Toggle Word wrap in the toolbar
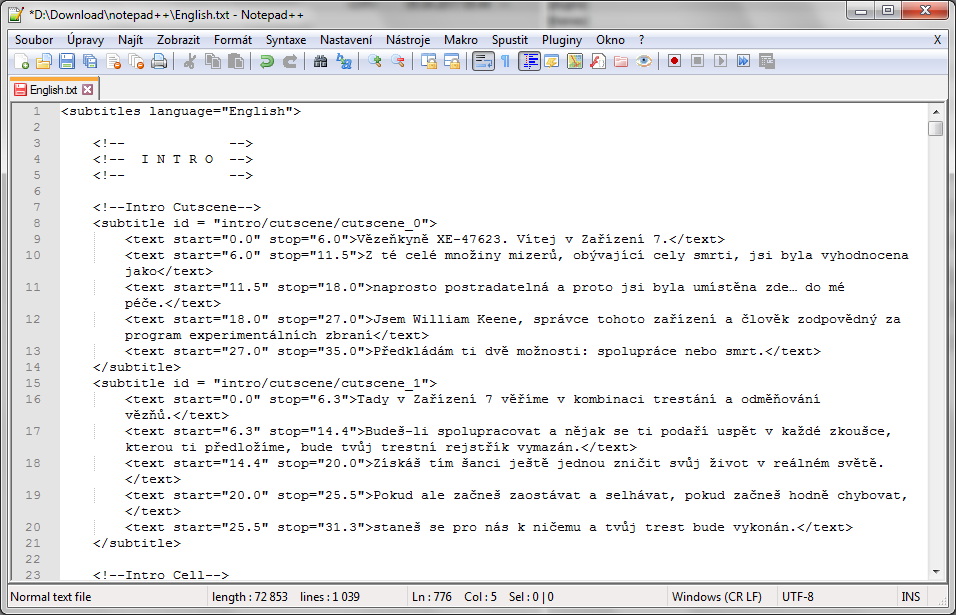This screenshot has width=956, height=615. (x=482, y=62)
